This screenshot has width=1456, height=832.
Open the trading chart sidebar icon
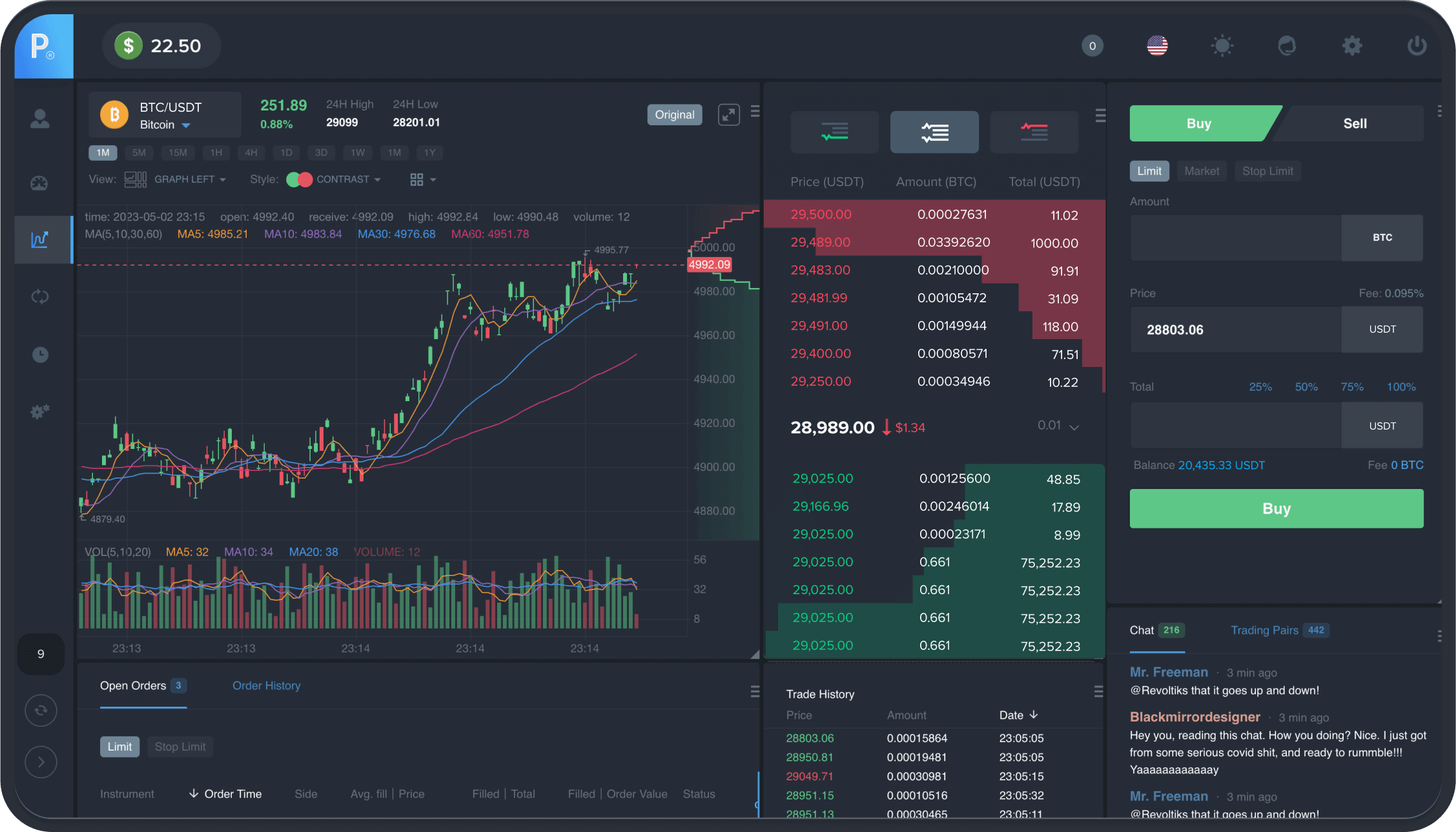[40, 240]
